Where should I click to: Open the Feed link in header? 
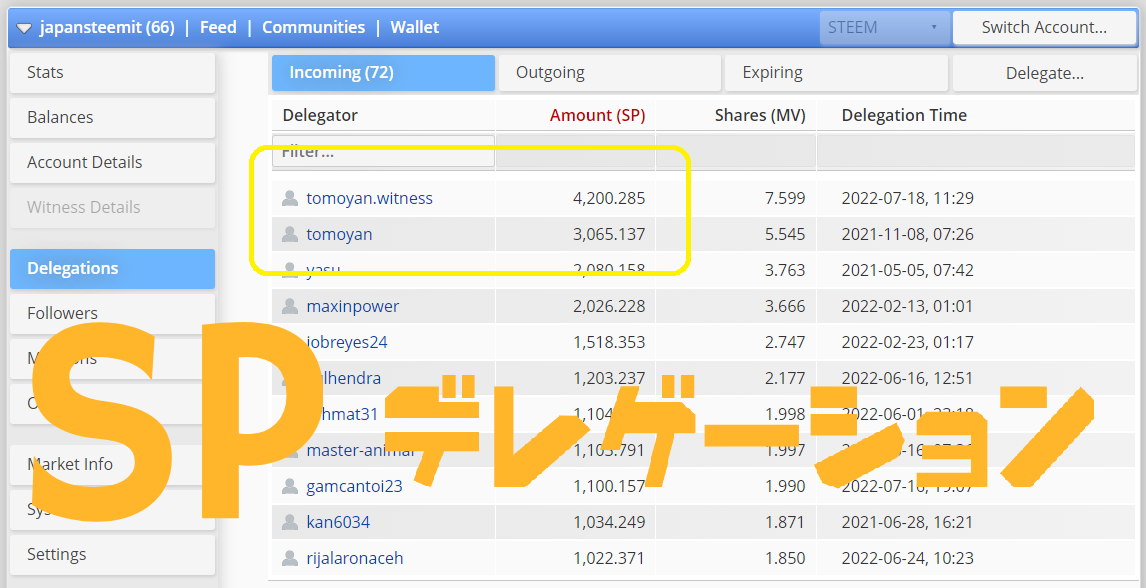pyautogui.click(x=218, y=28)
